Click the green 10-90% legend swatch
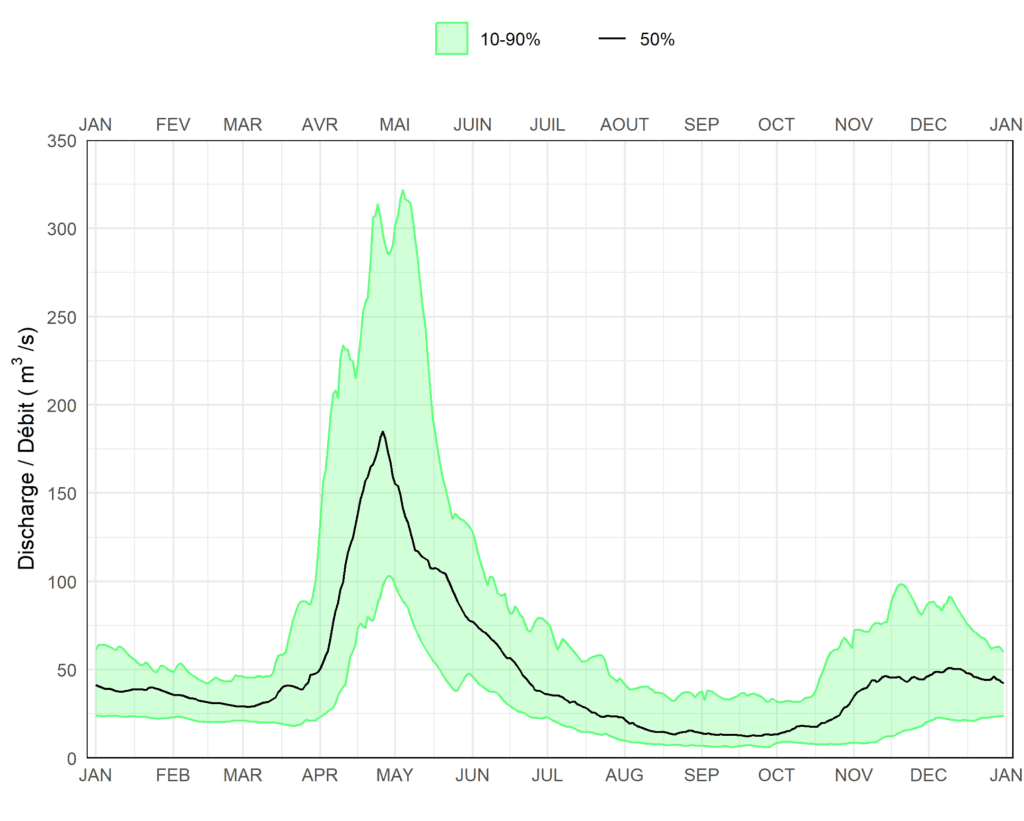 [x=452, y=39]
